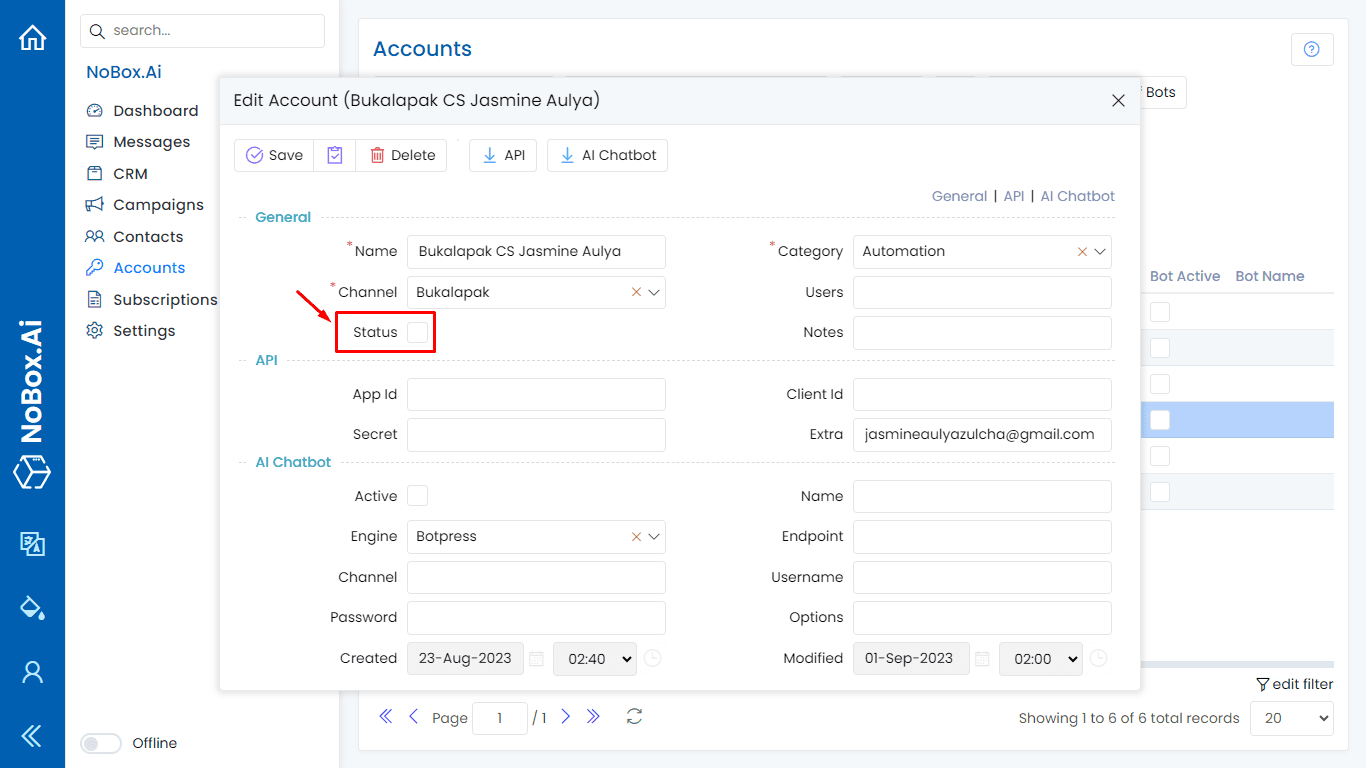Click the Delete button
1366x768 pixels.
402,155
